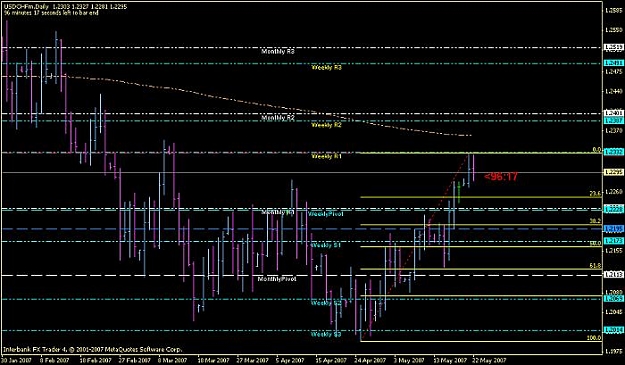Click the 1.2045 price axis value
625x365 pixels.
pos(613,312)
